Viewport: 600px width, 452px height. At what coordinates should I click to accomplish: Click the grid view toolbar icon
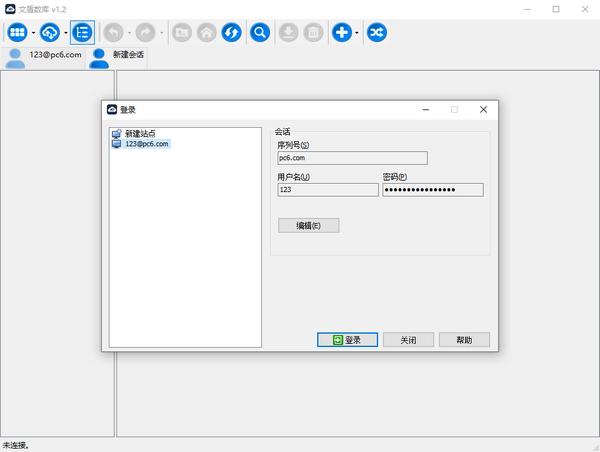click(x=17, y=33)
